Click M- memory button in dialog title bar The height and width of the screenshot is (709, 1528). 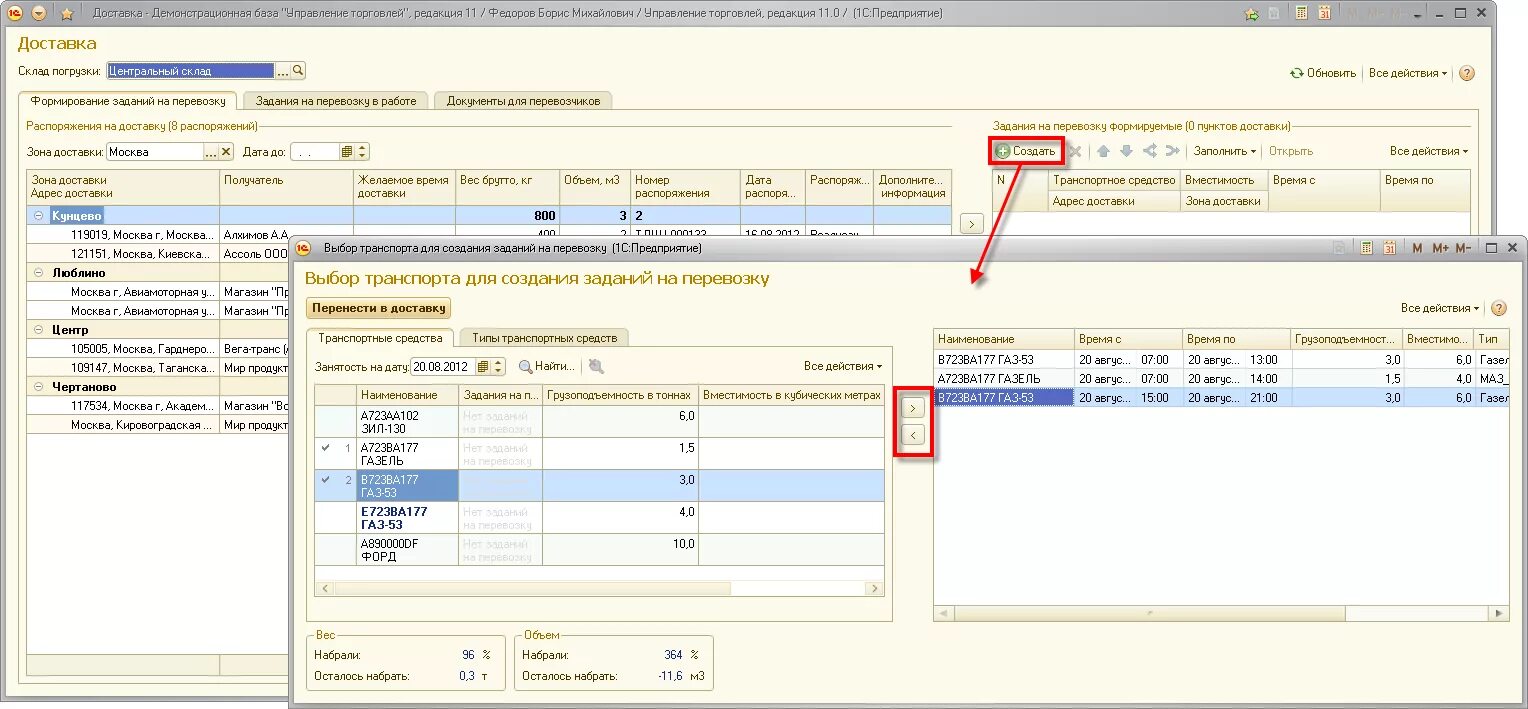pyautogui.click(x=1463, y=248)
